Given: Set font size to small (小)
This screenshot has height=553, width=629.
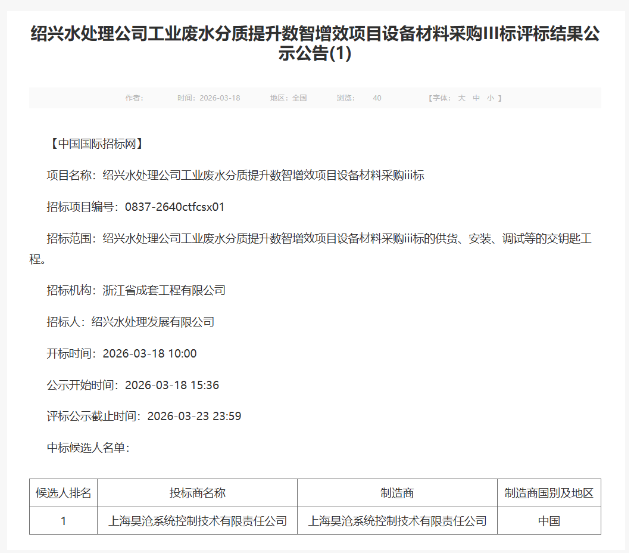Looking at the screenshot, I should 489,98.
